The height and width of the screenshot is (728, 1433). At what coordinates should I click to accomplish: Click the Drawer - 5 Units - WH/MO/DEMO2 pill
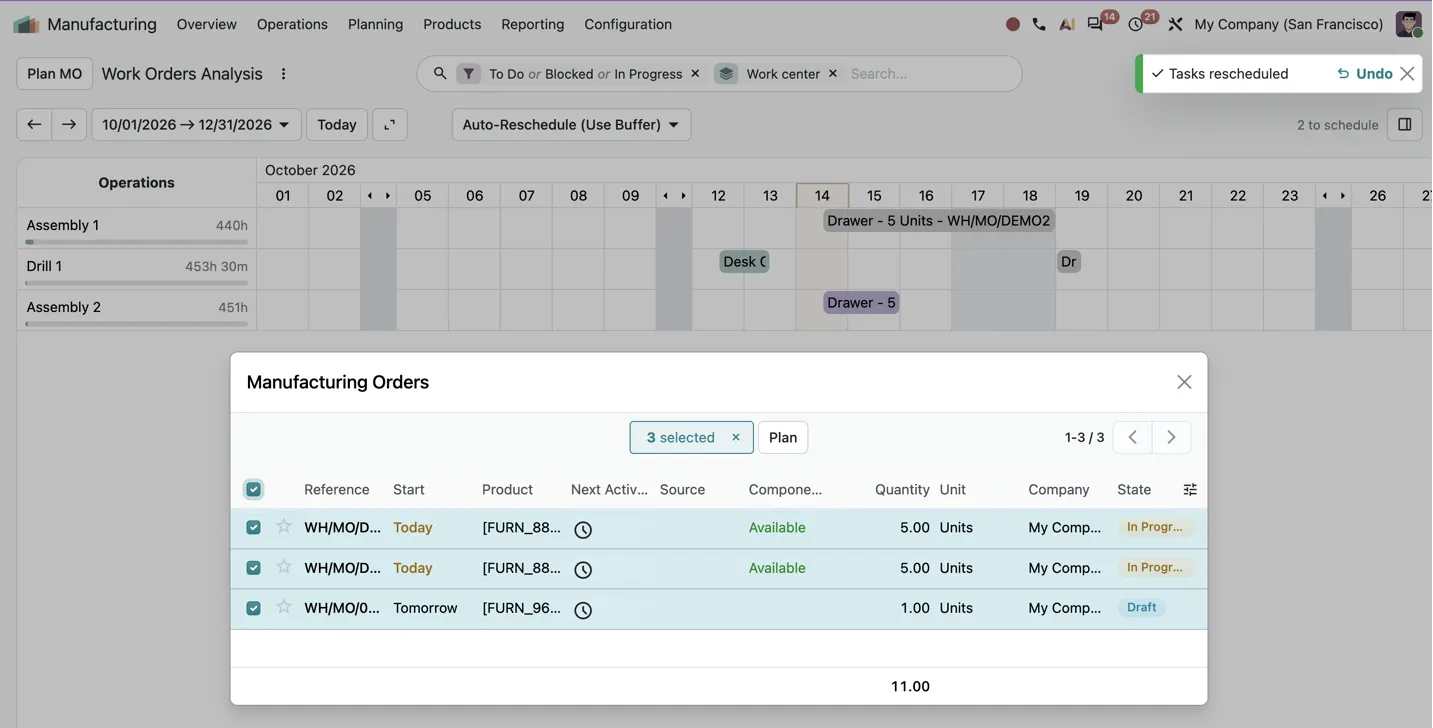tap(938, 220)
